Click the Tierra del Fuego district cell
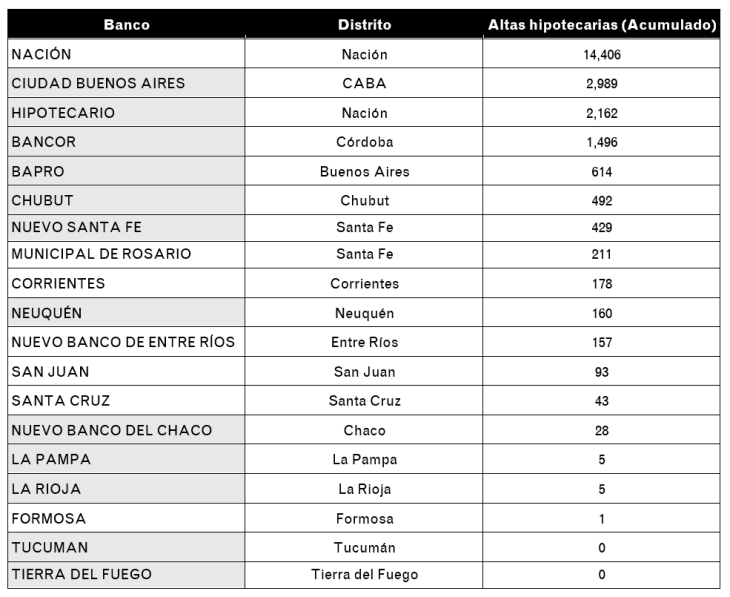The image size is (730, 597). [364, 575]
